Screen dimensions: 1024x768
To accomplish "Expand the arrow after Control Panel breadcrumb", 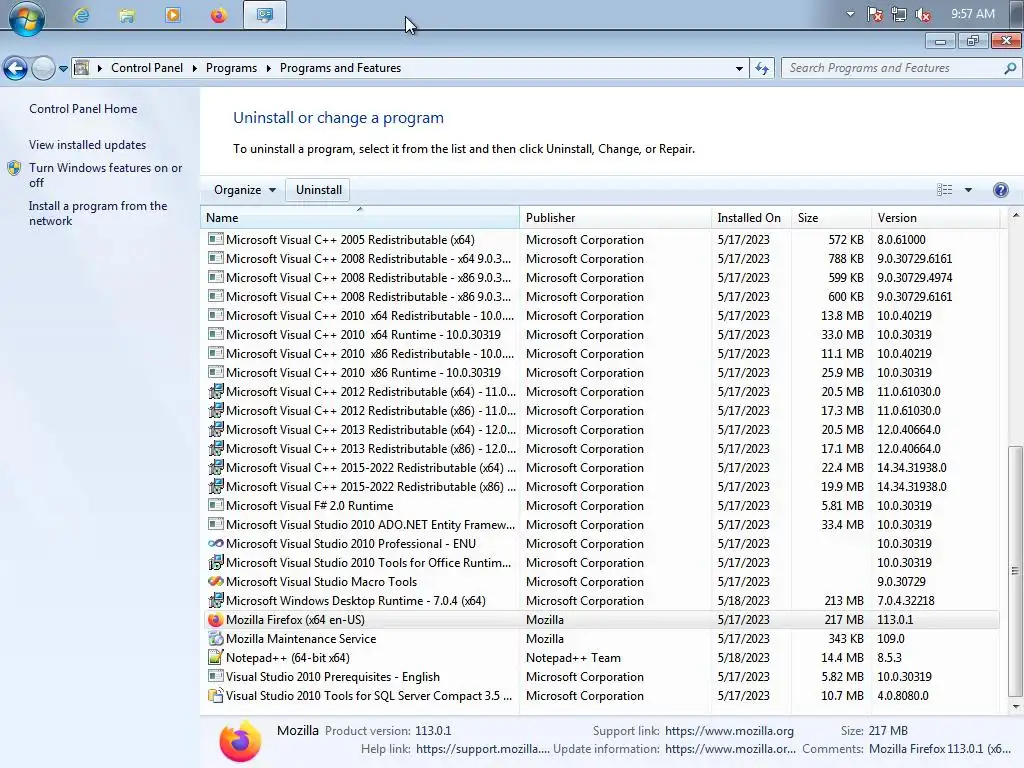I will [195, 68].
